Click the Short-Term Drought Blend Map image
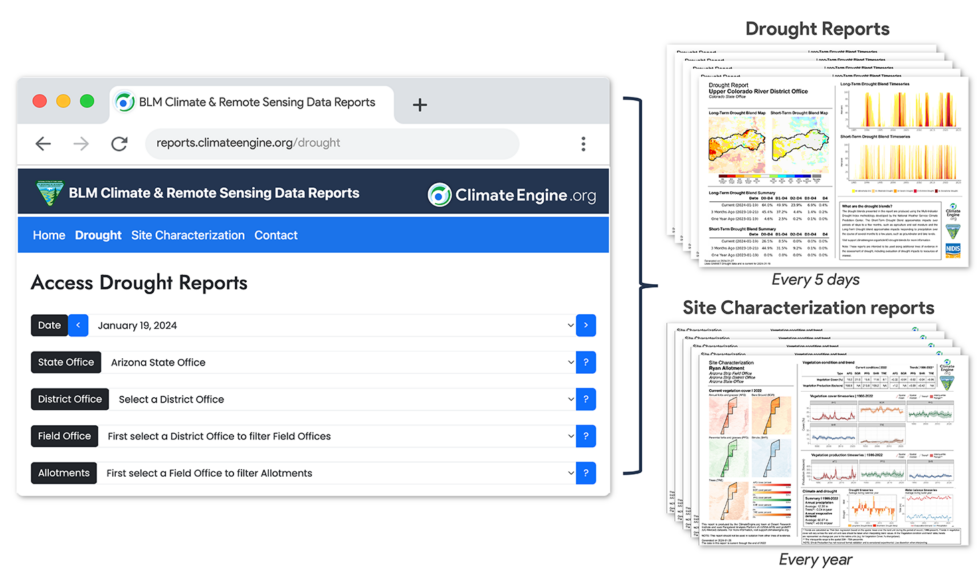The image size is (980, 583). click(800, 145)
